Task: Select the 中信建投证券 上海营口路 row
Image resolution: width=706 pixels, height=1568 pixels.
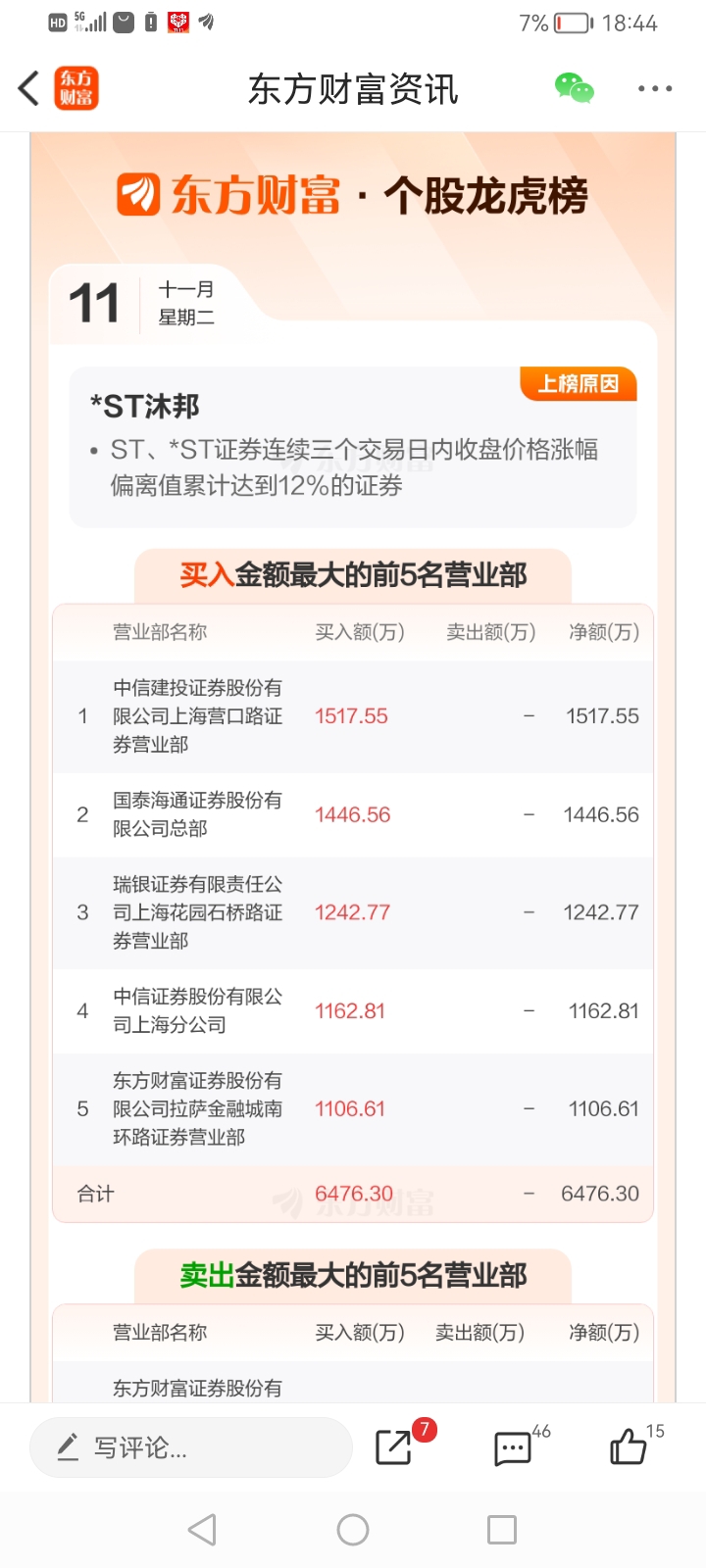Action: pos(353,716)
